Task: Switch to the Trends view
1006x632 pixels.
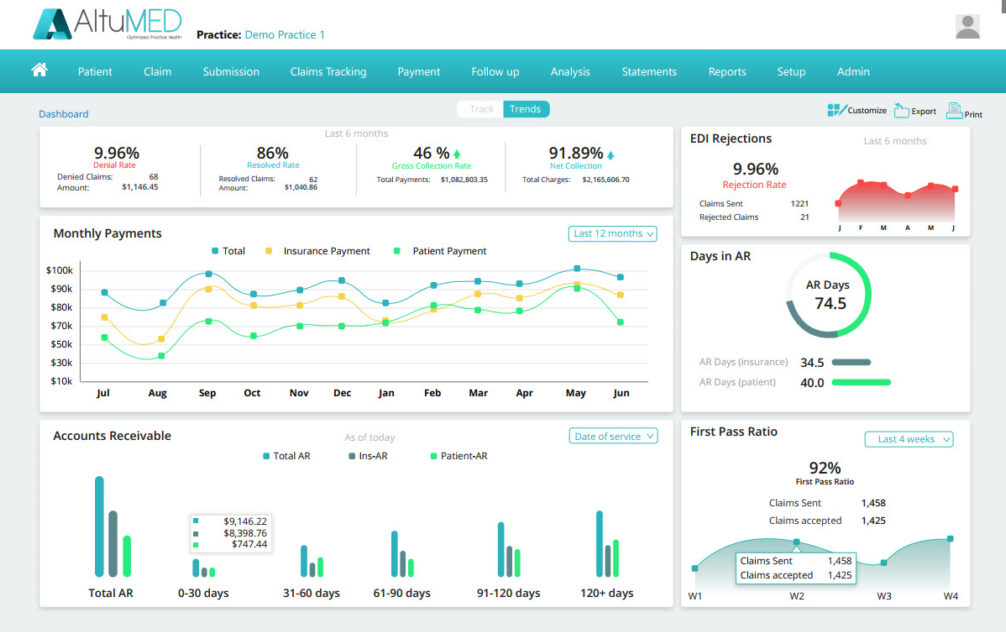Action: tap(525, 109)
